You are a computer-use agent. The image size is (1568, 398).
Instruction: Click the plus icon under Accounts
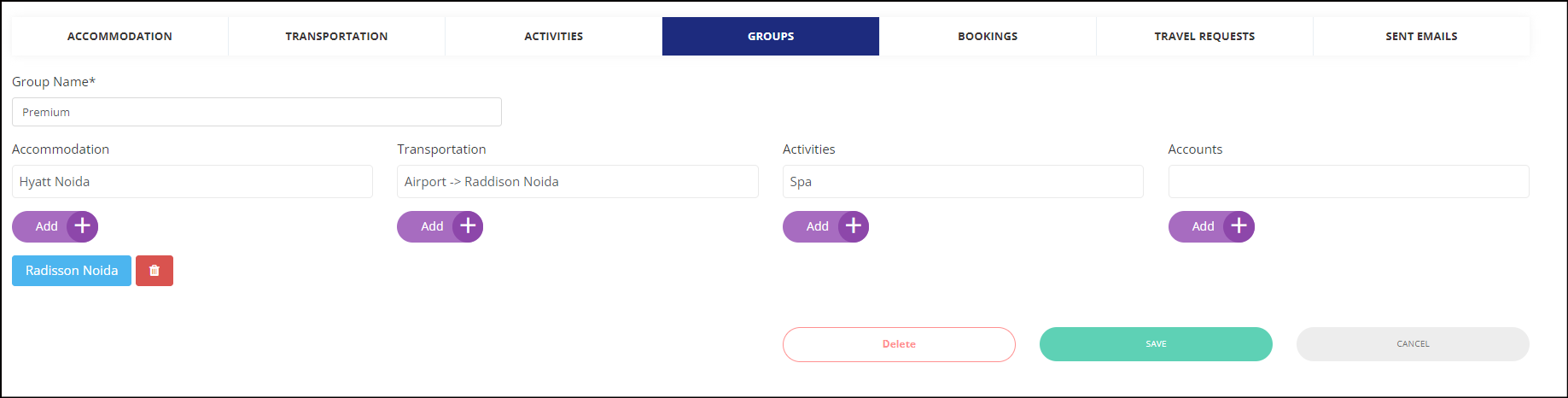pos(1239,226)
